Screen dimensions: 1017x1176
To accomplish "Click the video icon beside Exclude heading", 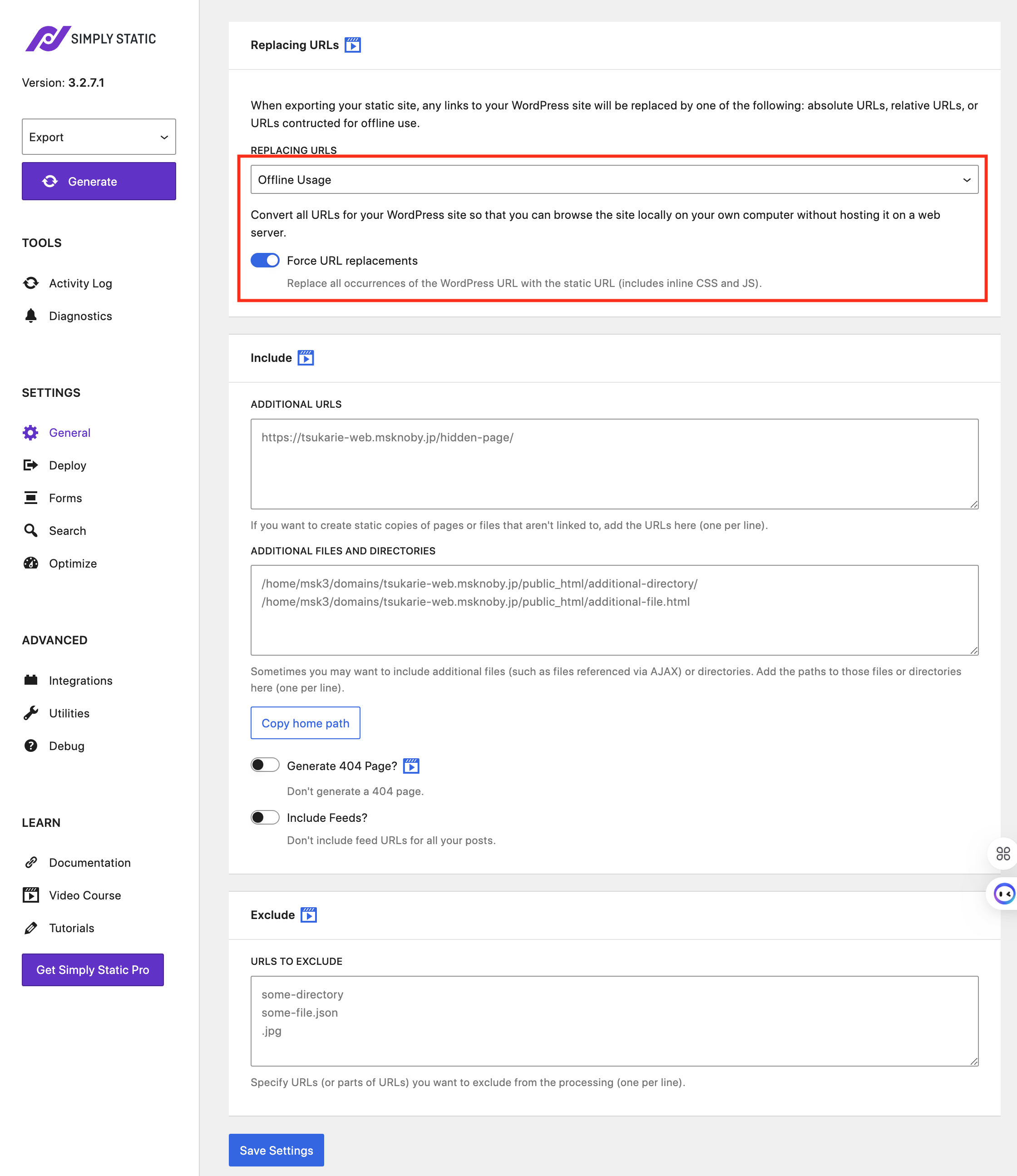I will (308, 915).
